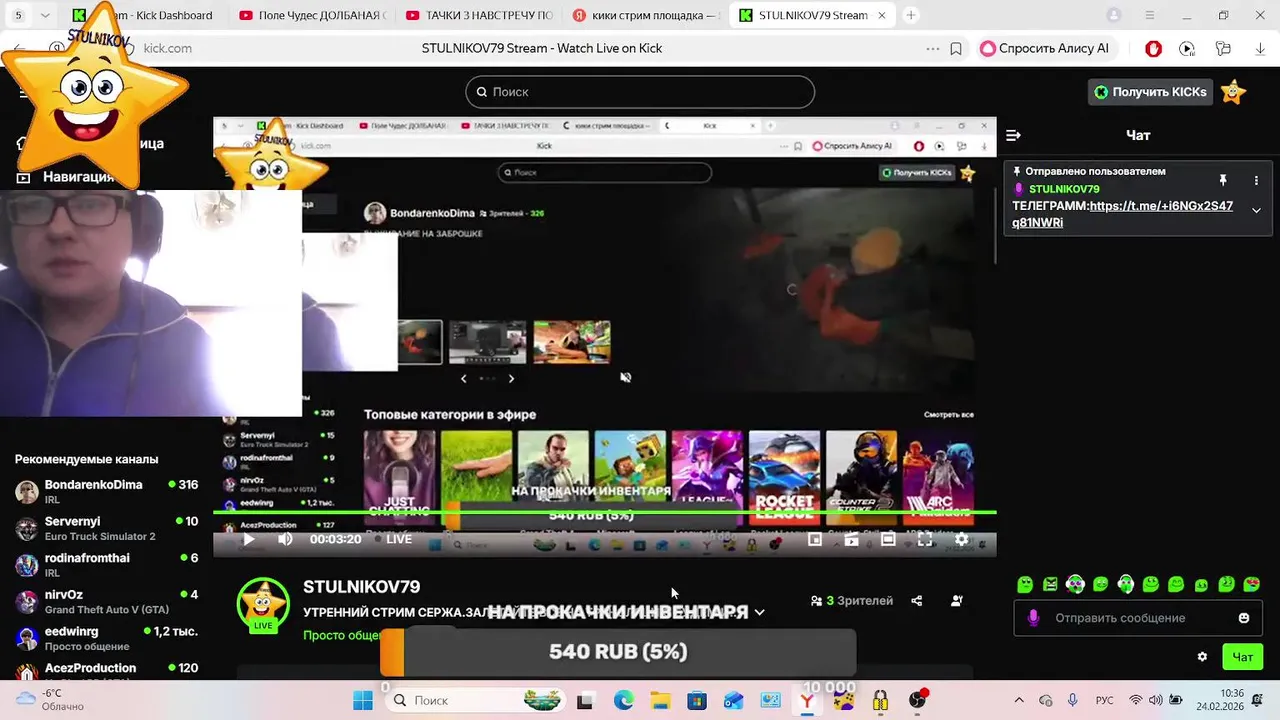Bookmark this page
Viewport: 1280px width, 720px height.
[x=956, y=48]
